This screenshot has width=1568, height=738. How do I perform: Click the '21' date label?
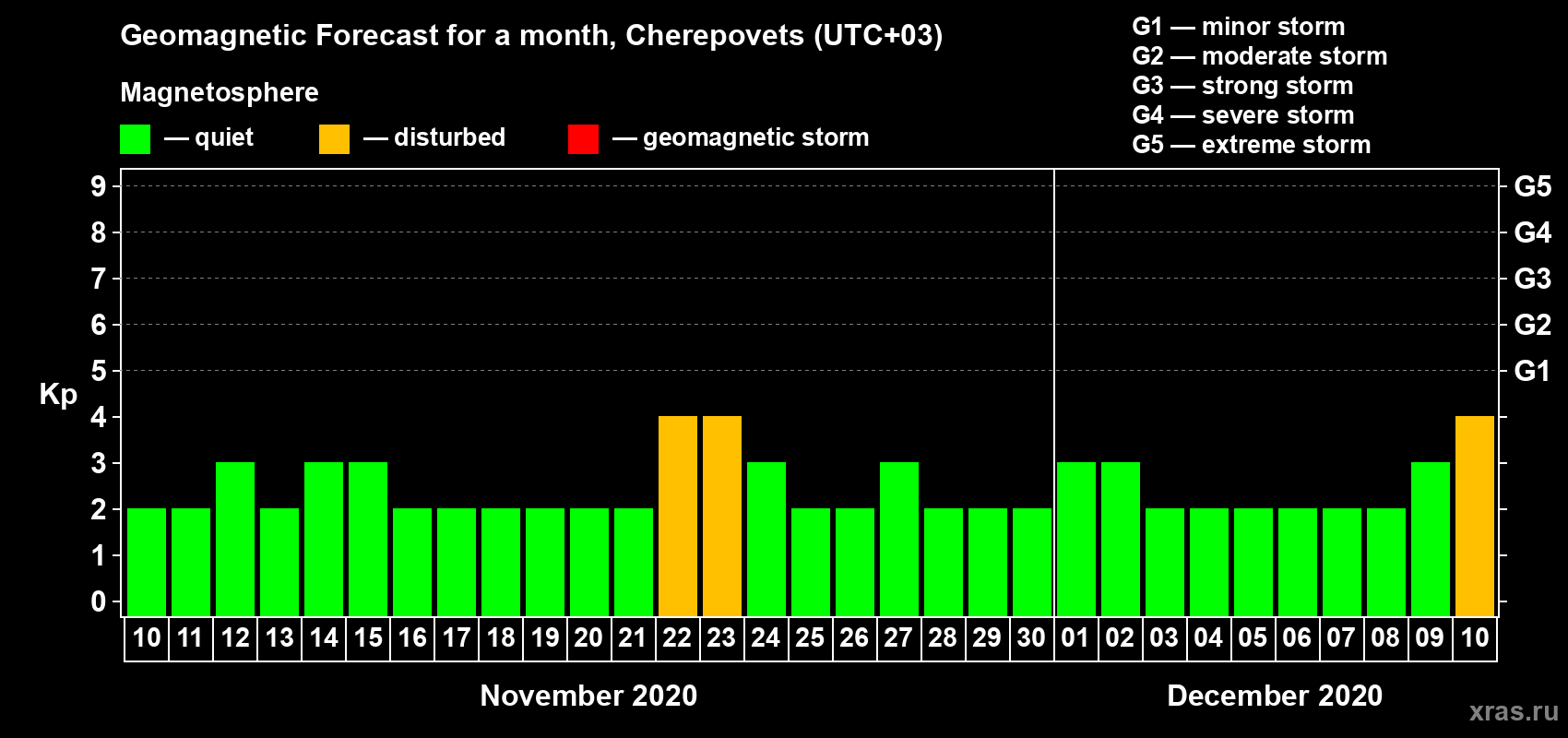pos(633,638)
